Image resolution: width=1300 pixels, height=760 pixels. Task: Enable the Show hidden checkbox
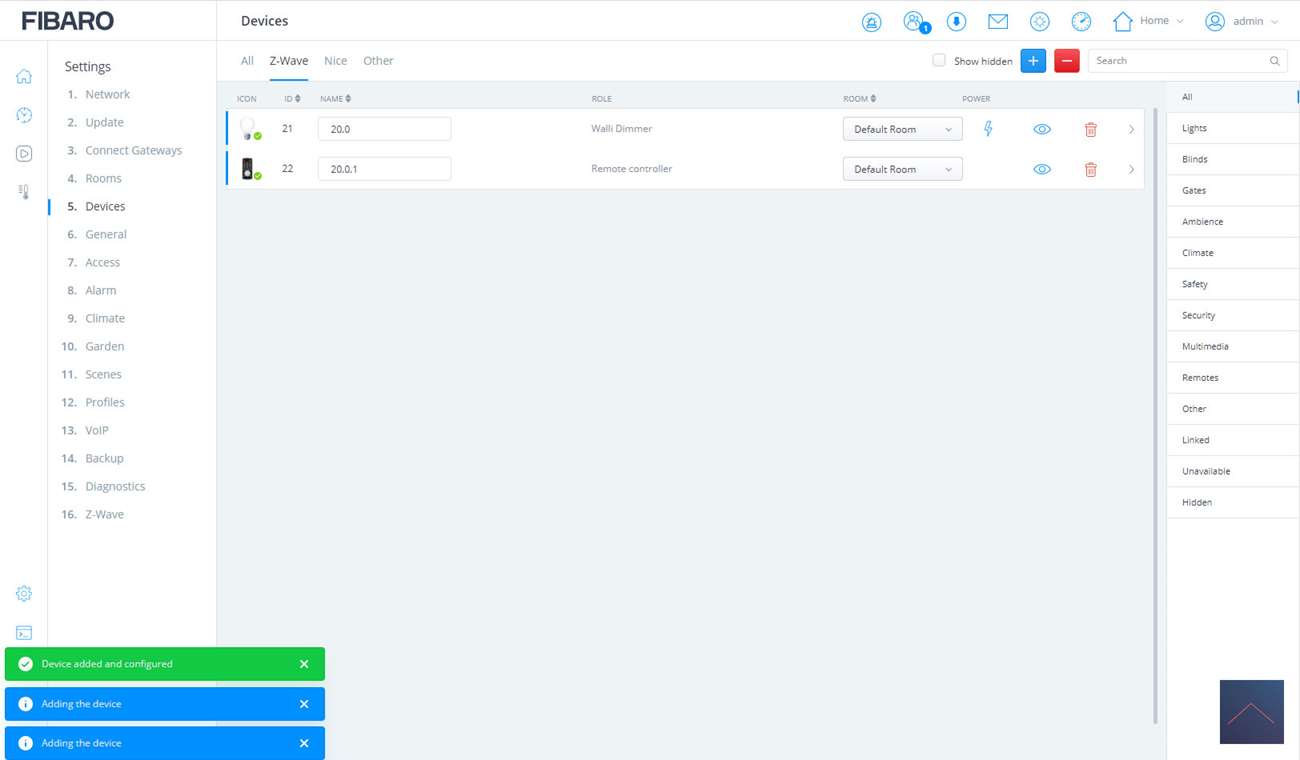939,61
